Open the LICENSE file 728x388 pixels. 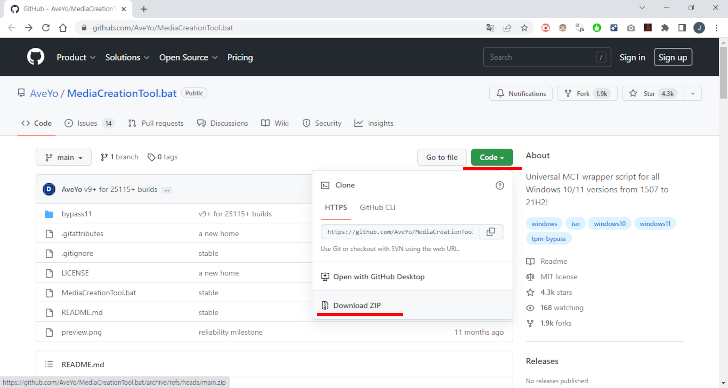(75, 273)
